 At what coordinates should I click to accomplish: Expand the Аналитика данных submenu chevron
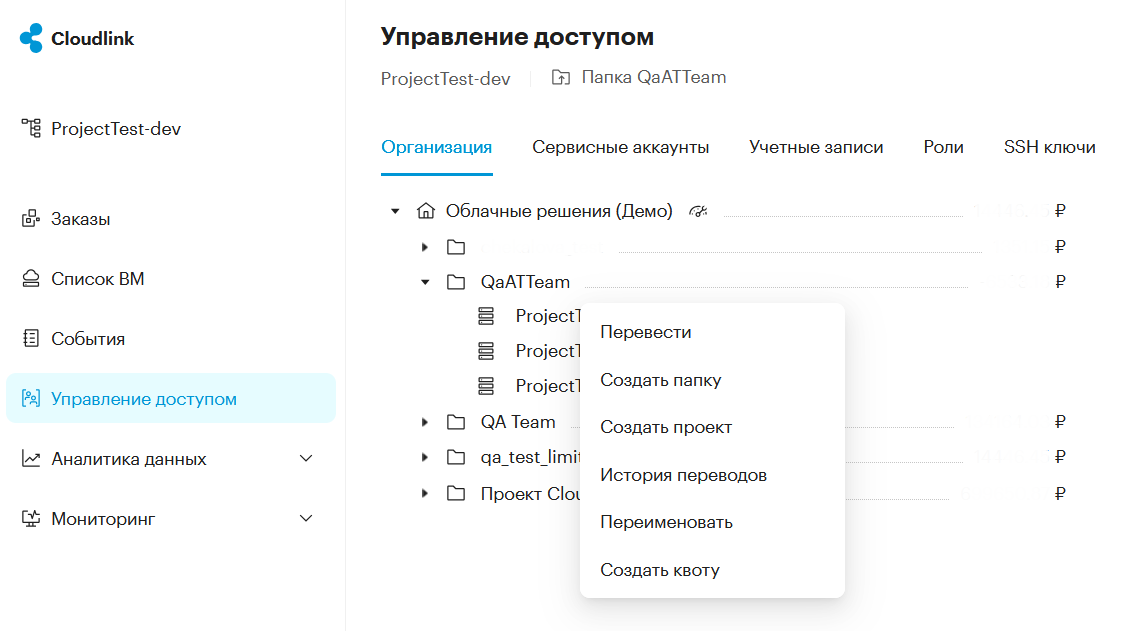[x=306, y=458]
